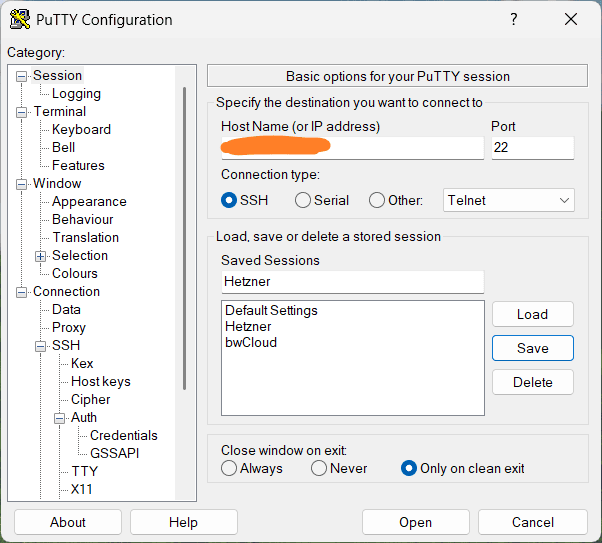Open the X11 settings category

(x=81, y=489)
